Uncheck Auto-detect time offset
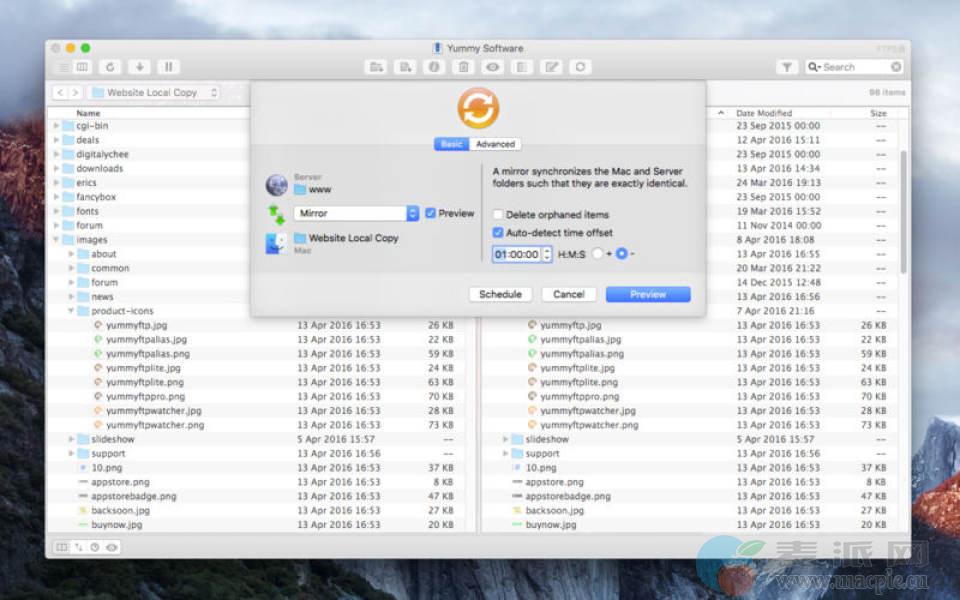Viewport: 960px width, 600px height. point(498,233)
